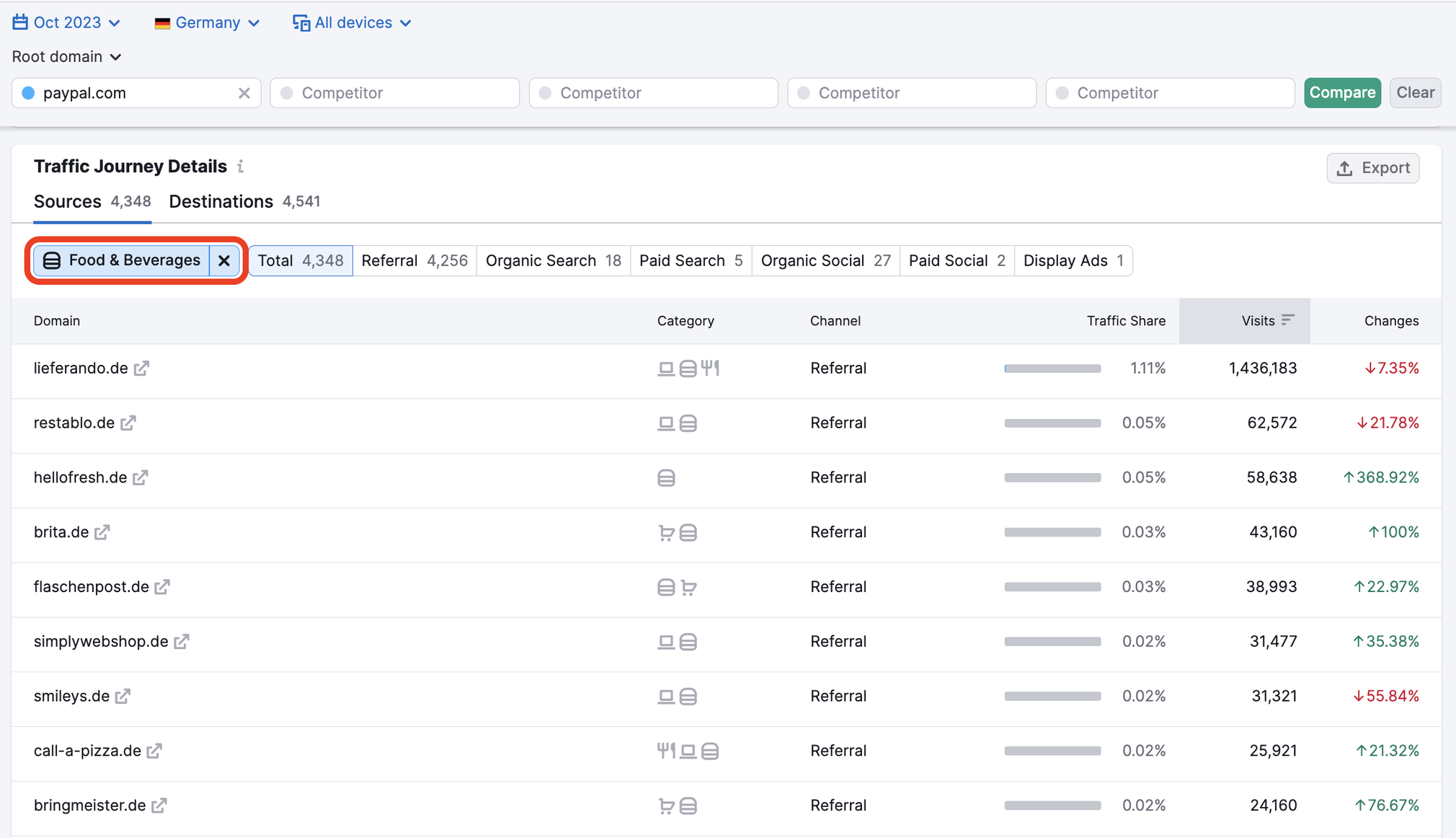Click food category icon in hellofresh.de row
The height and width of the screenshot is (838, 1456).
click(666, 477)
